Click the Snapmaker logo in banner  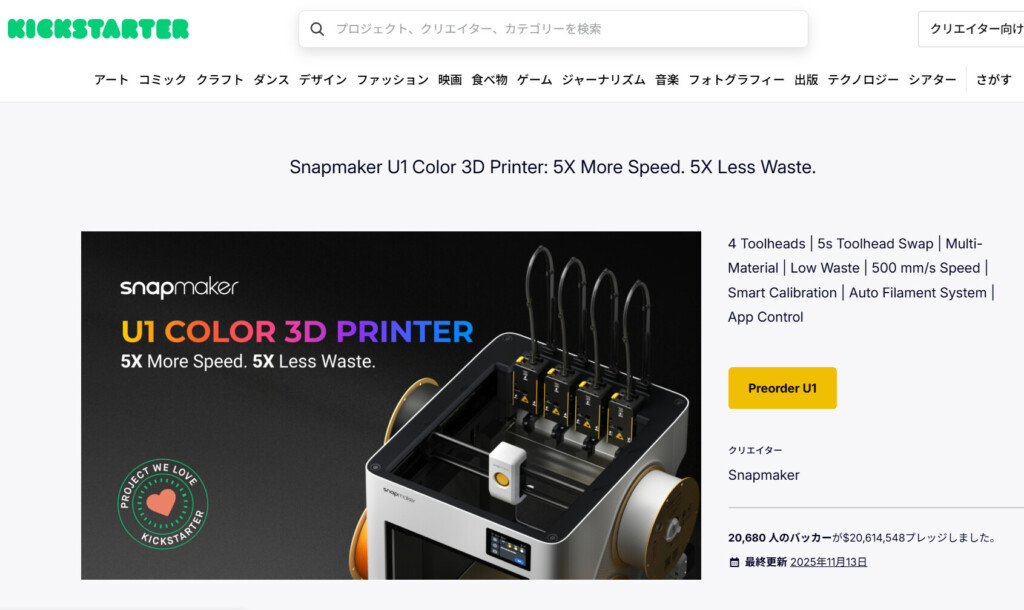tap(179, 288)
